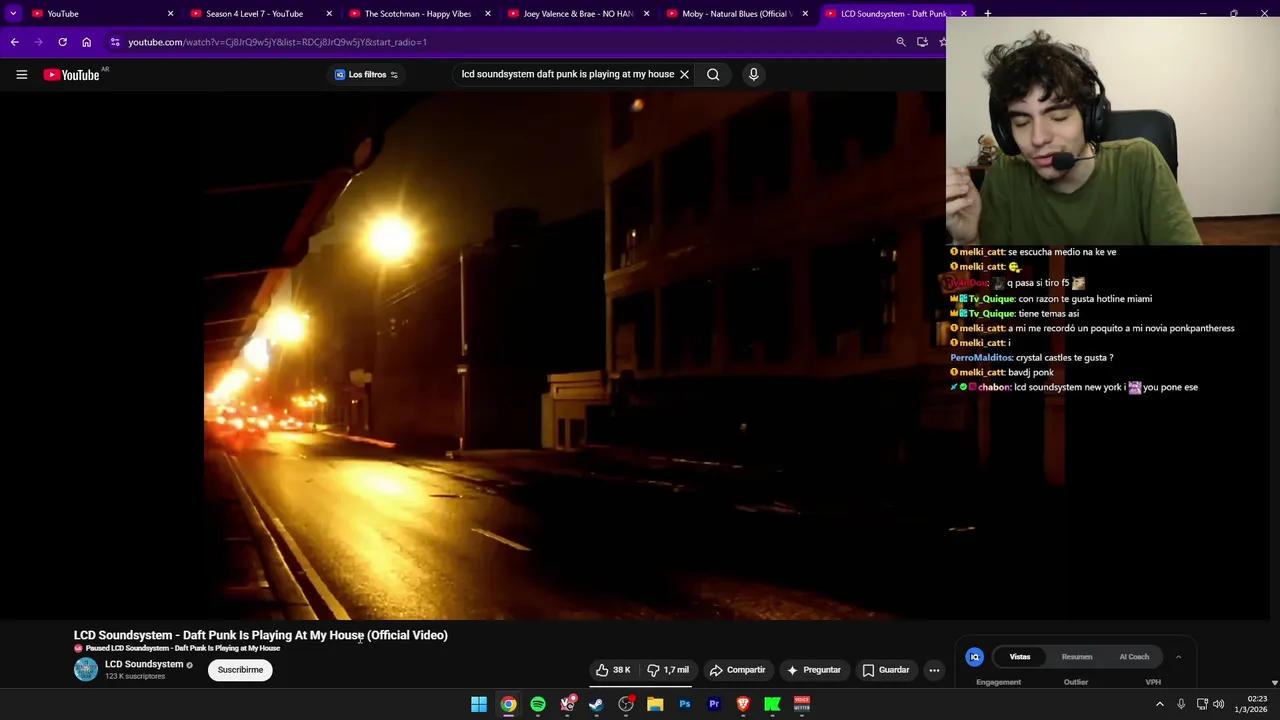
Task: Go back using the browser back arrow
Action: click(x=14, y=42)
